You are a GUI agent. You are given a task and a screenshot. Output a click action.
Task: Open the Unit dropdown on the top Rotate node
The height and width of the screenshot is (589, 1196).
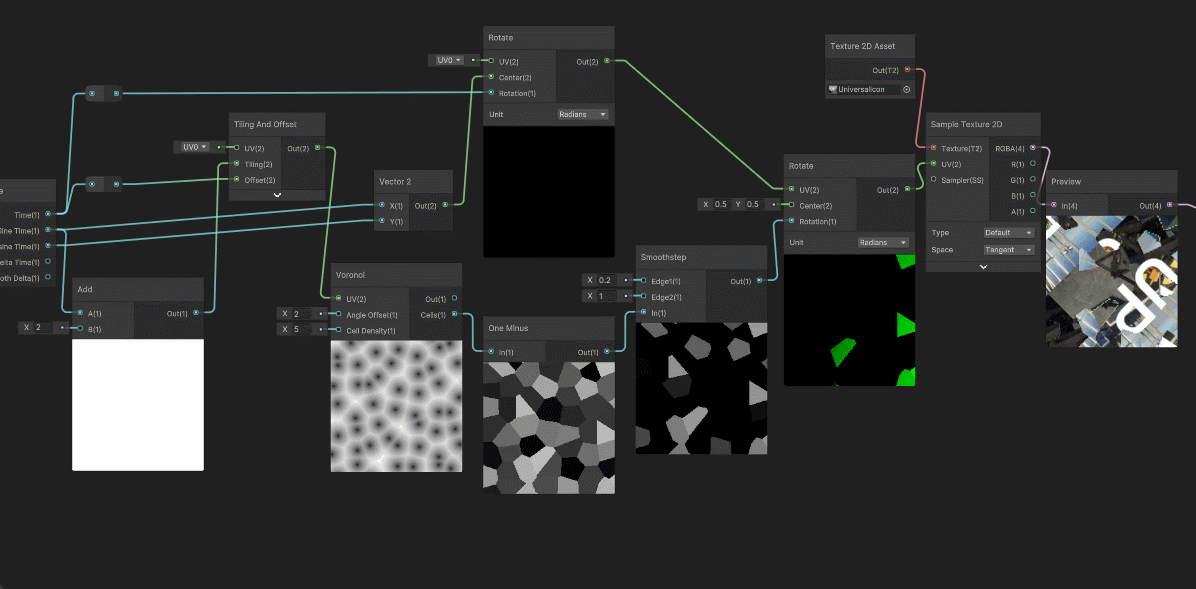583,115
